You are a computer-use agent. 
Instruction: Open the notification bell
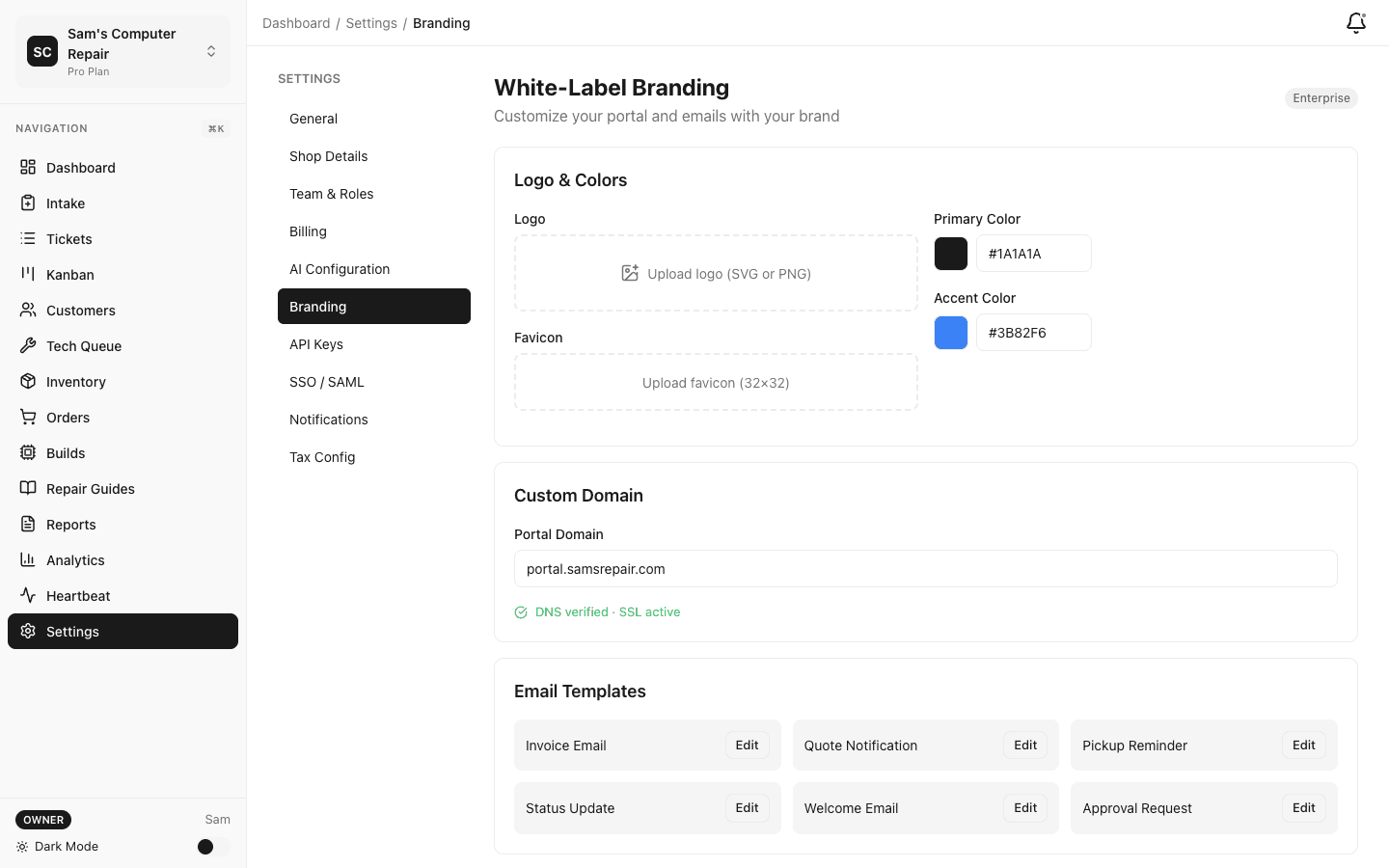[1355, 22]
